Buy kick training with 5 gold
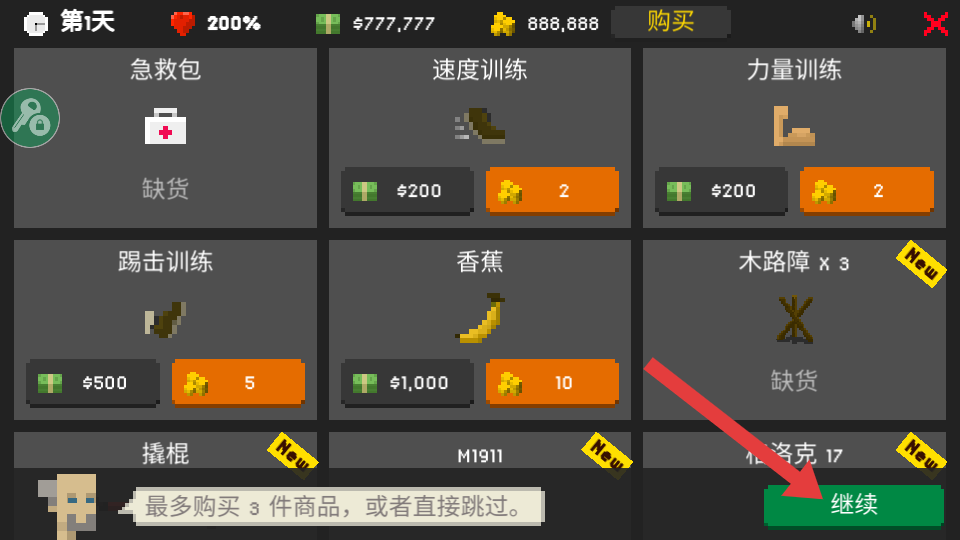Screen dimensions: 960x540 238,383
